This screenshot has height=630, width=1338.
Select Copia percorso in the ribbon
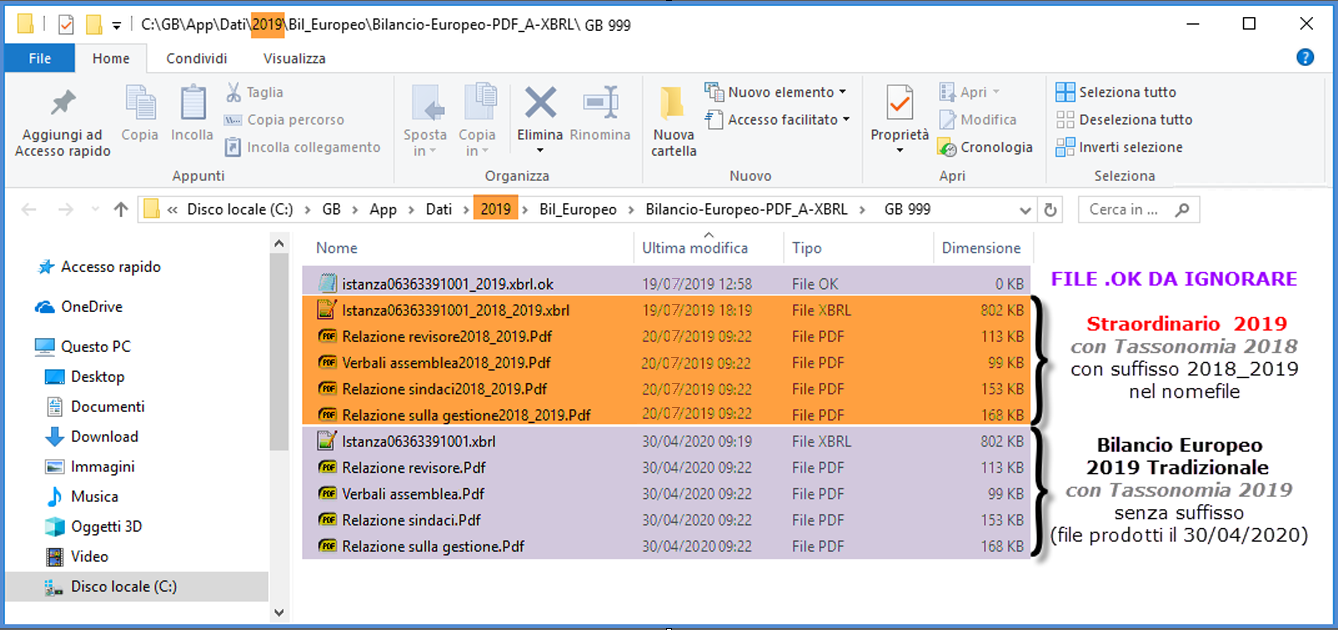click(284, 120)
